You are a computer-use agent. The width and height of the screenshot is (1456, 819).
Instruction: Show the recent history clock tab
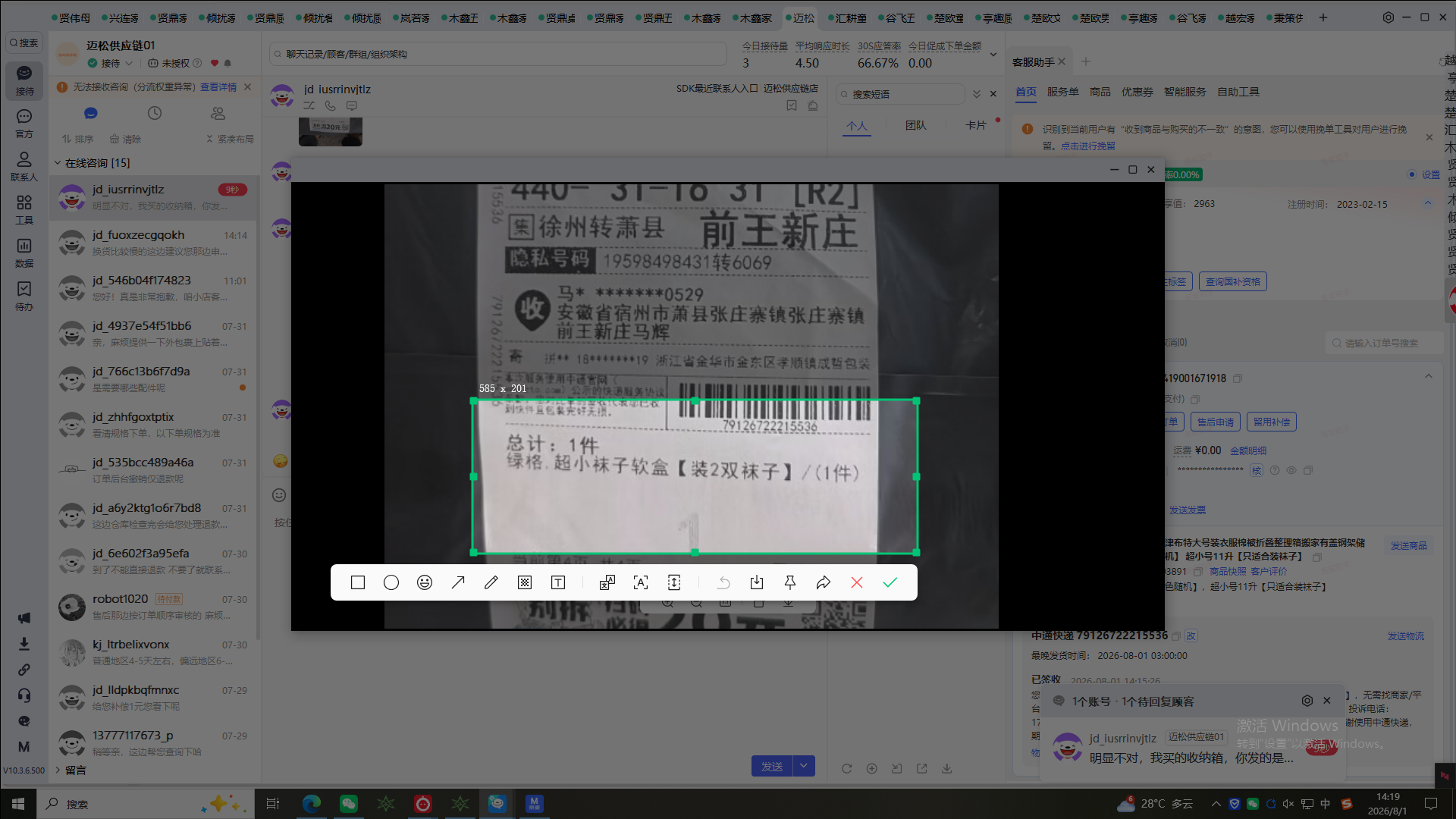(x=155, y=113)
